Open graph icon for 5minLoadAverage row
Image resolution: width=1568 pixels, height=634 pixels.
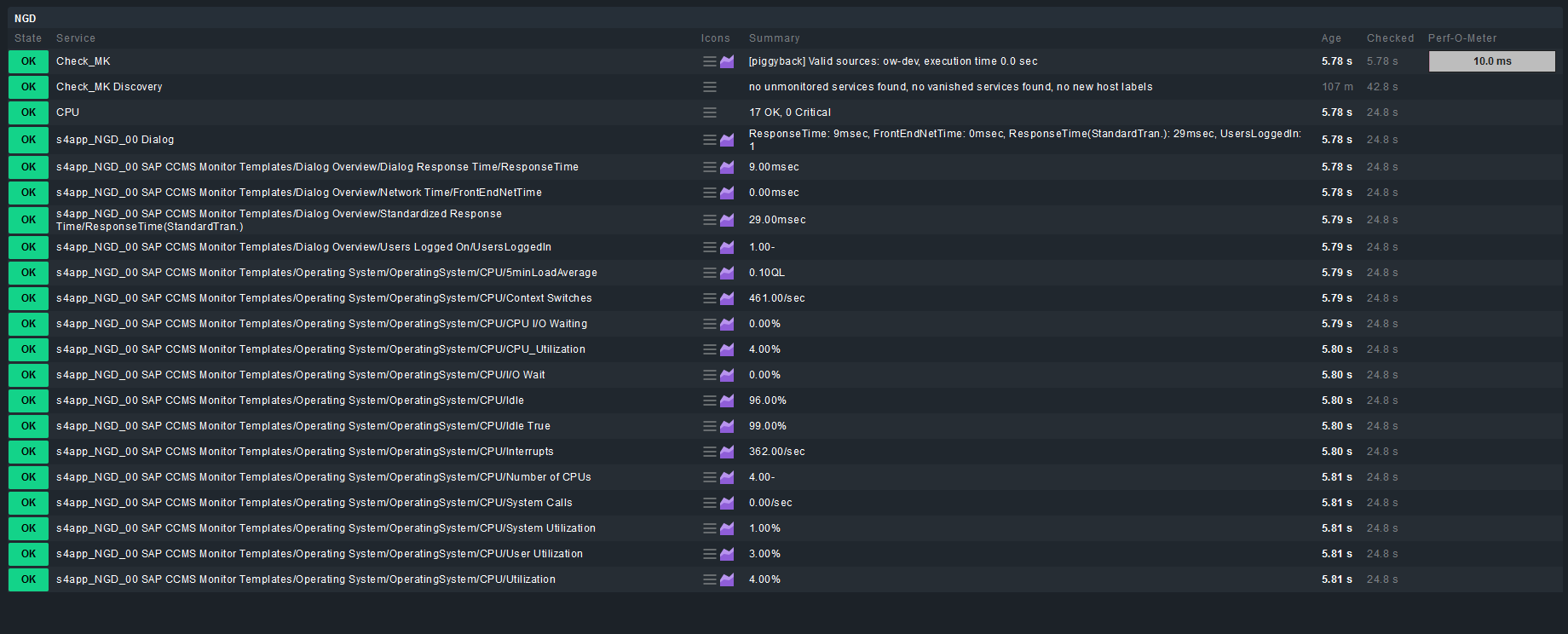727,273
